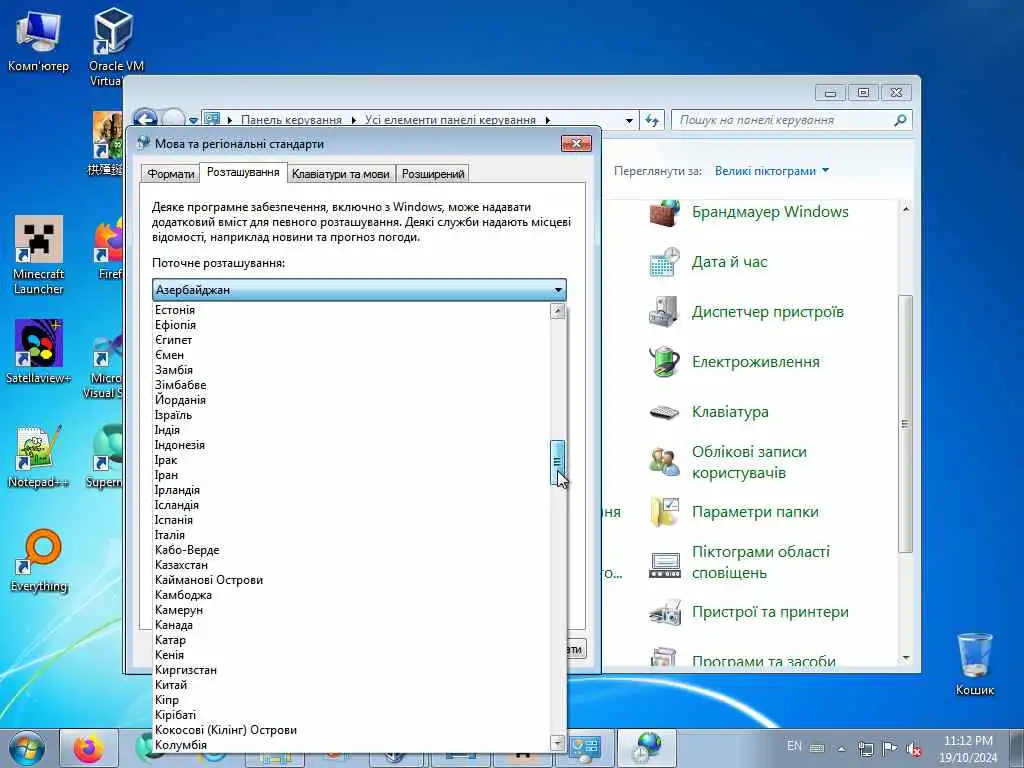Open address bar history dropdown arrow
The width and height of the screenshot is (1024, 768).
(629, 120)
